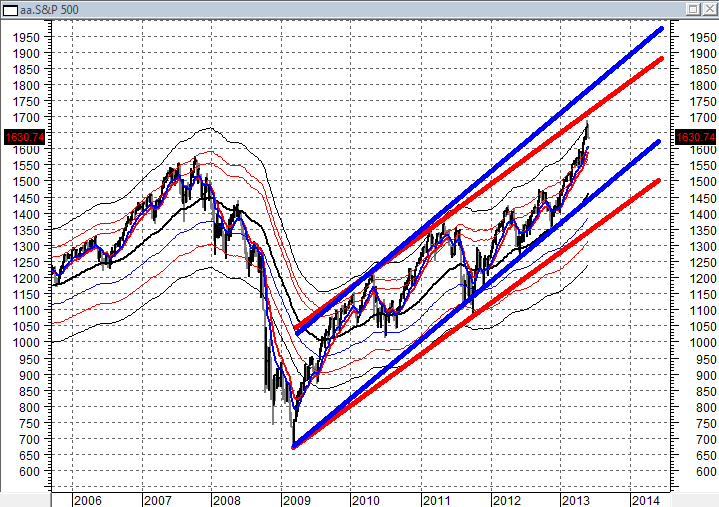The height and width of the screenshot is (507, 719).
Task: Click the trendline anchor point at 2009 low
Action: tap(294, 446)
